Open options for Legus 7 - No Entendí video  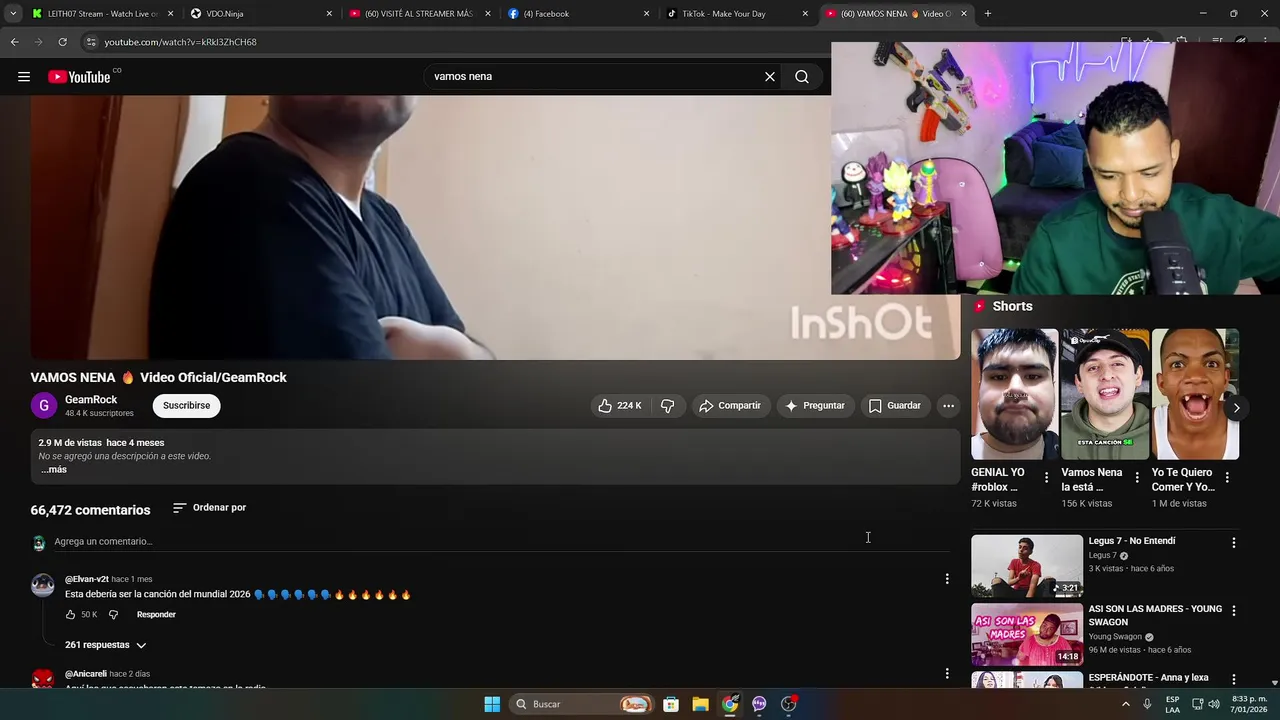1233,542
